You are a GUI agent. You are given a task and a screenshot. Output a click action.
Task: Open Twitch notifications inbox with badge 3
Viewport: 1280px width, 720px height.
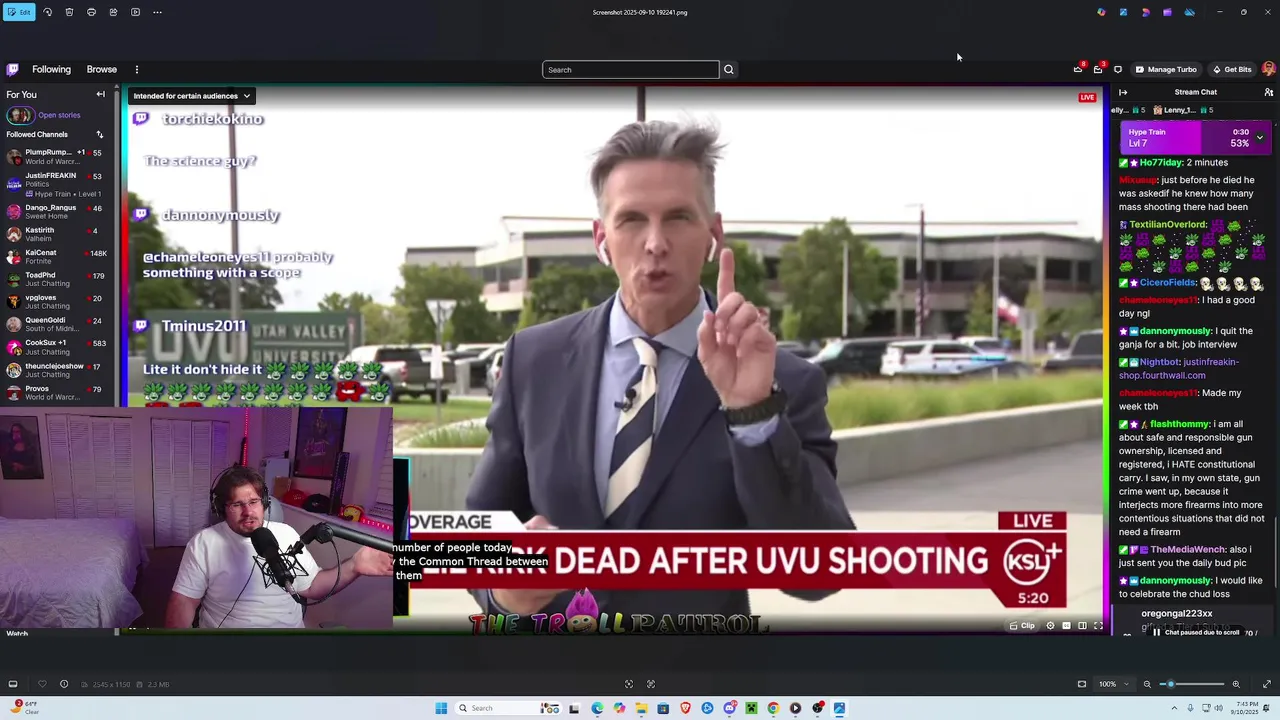1098,69
